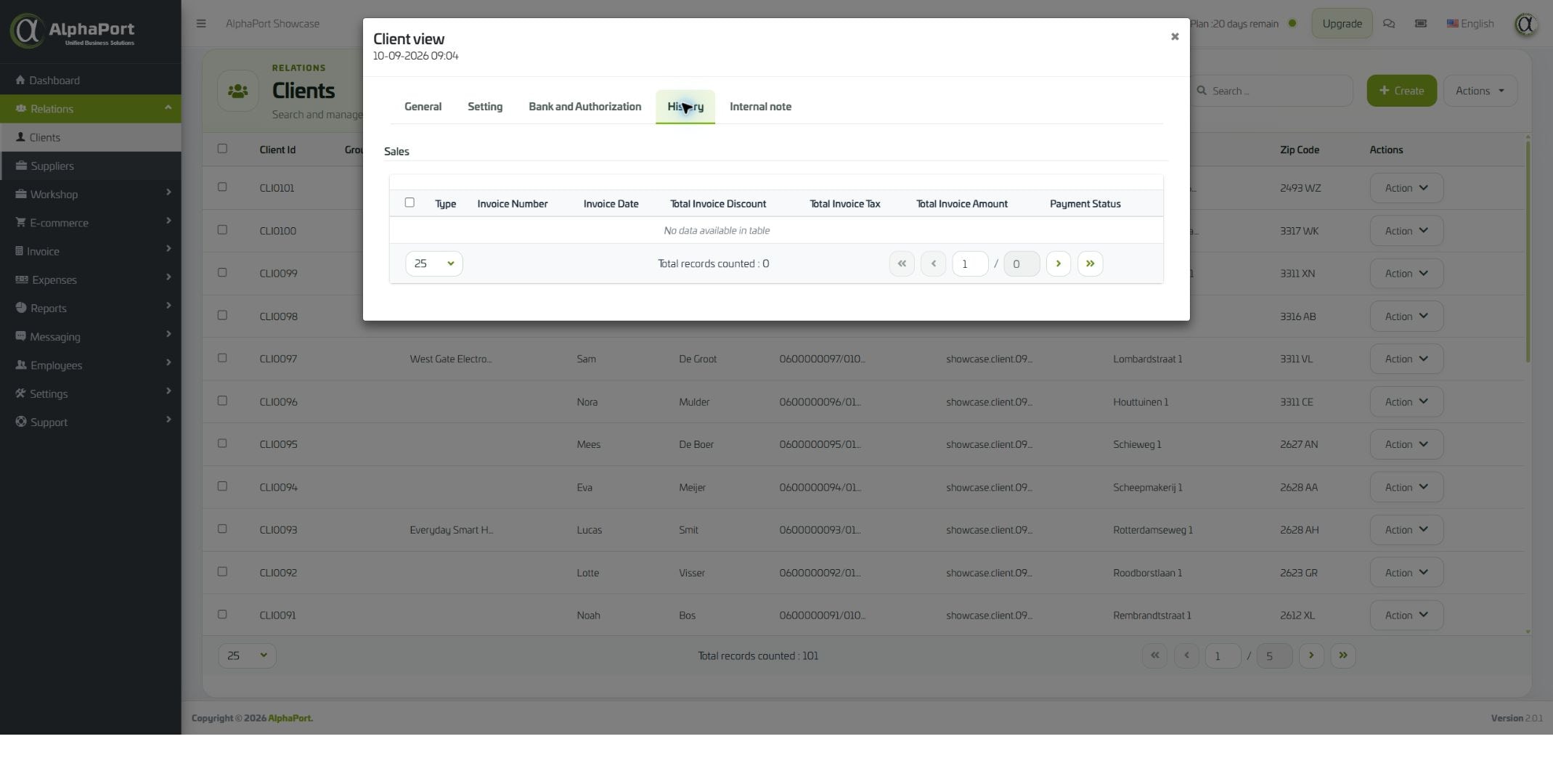This screenshot has width=1553, height=784.
Task: Expand the Reports sidebar menu
Action: [91, 308]
